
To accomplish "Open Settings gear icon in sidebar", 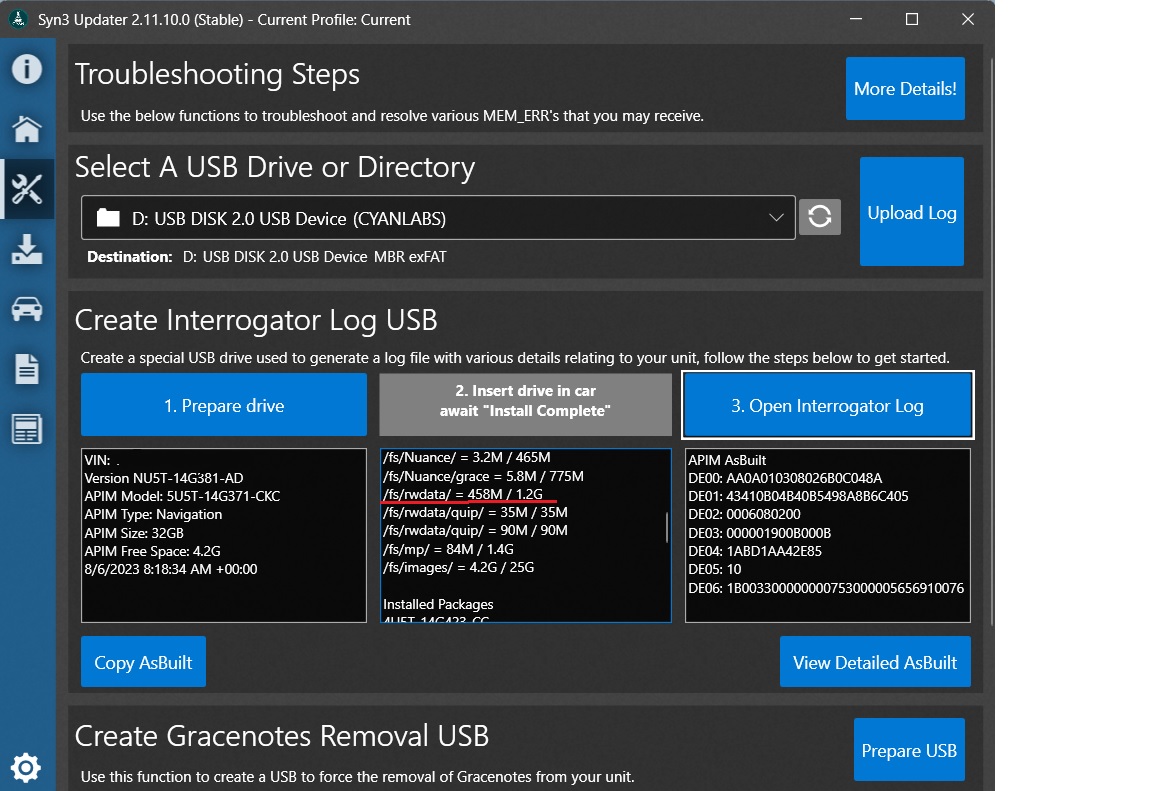I will coord(26,767).
